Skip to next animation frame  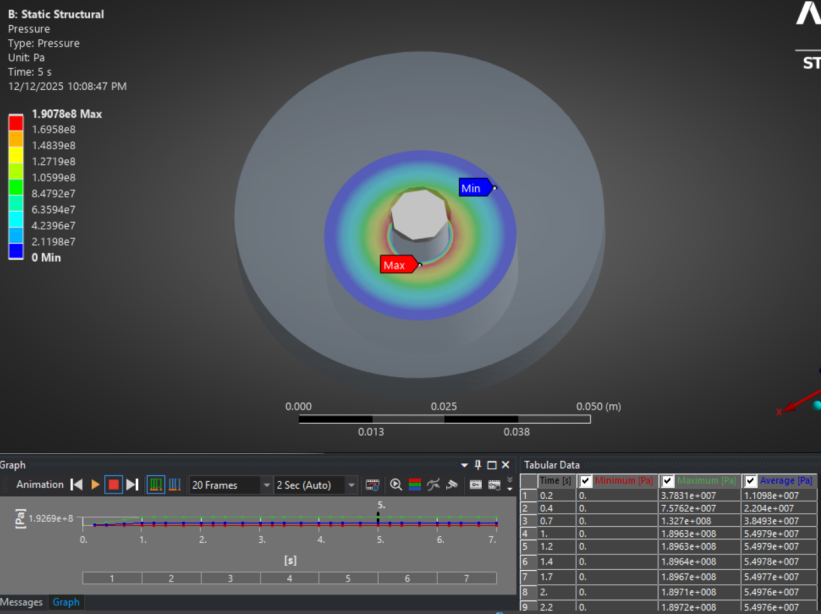(x=132, y=485)
